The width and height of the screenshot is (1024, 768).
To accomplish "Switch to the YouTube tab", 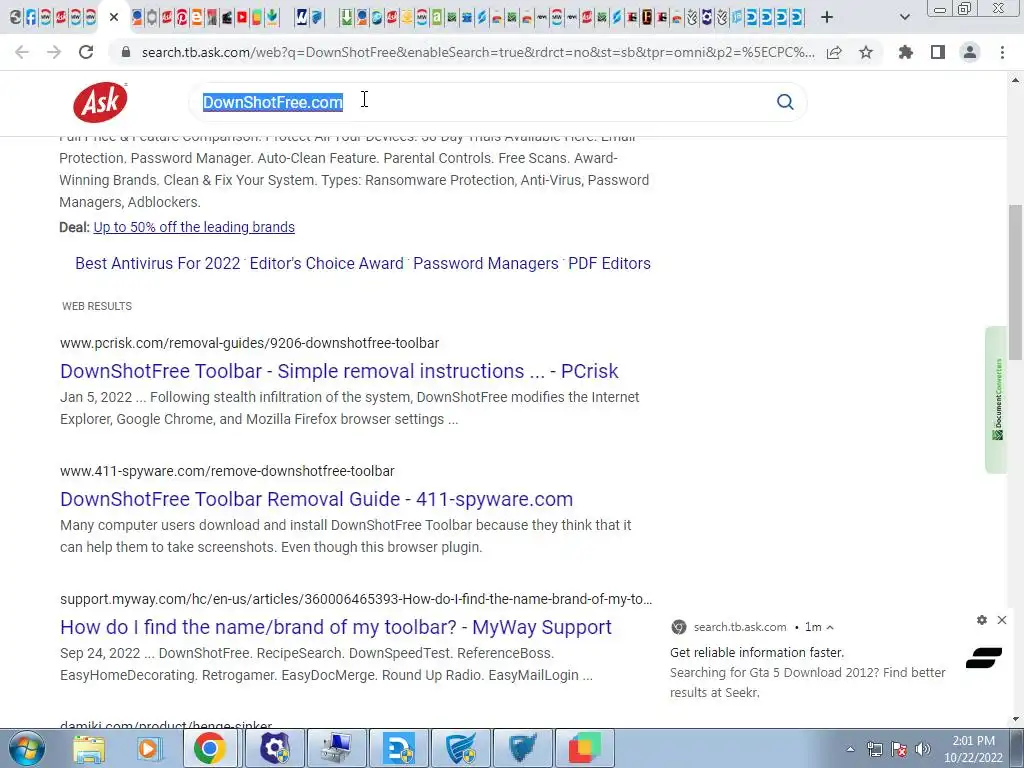I will tap(242, 17).
